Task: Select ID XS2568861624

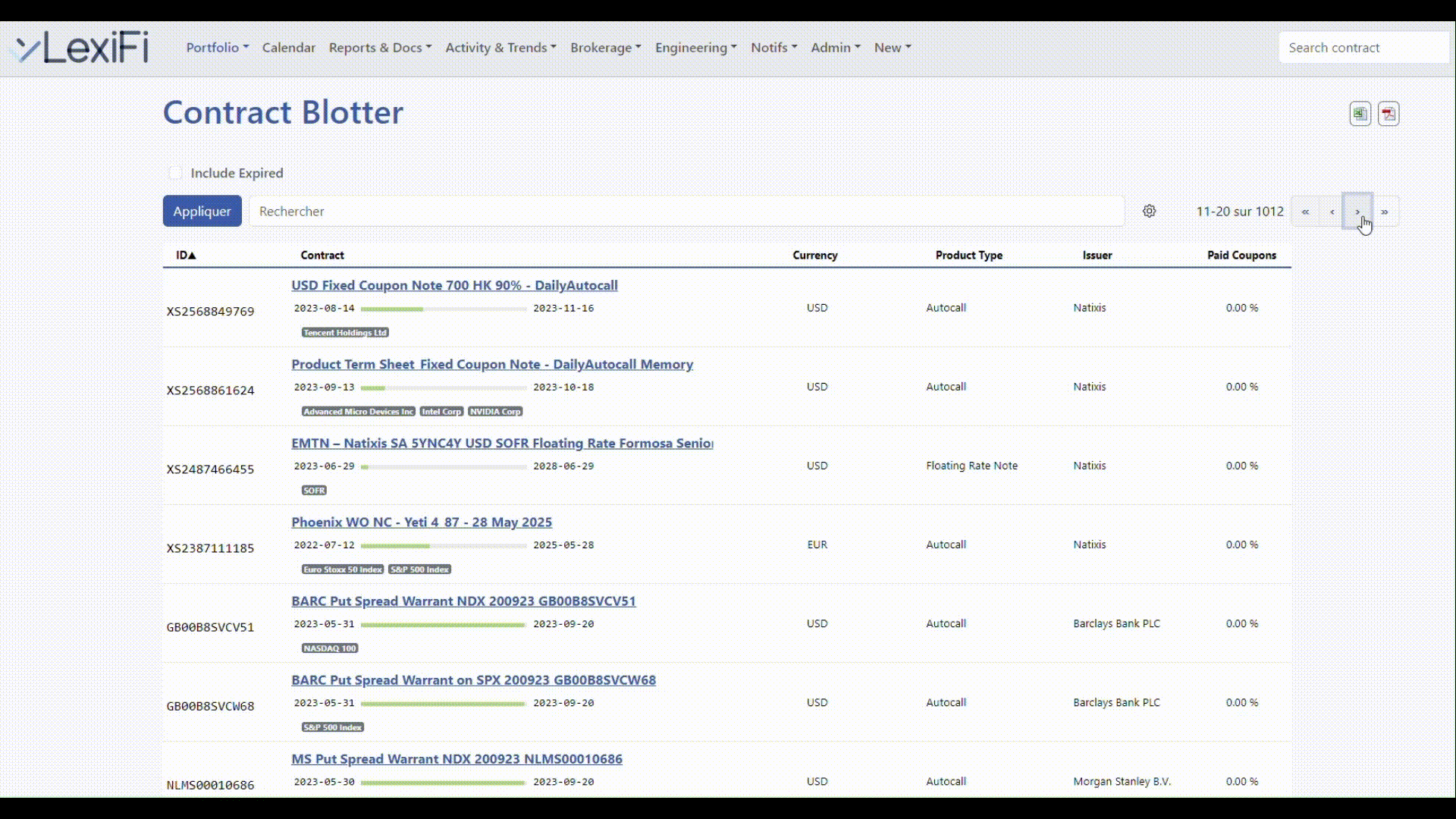Action: pyautogui.click(x=210, y=390)
